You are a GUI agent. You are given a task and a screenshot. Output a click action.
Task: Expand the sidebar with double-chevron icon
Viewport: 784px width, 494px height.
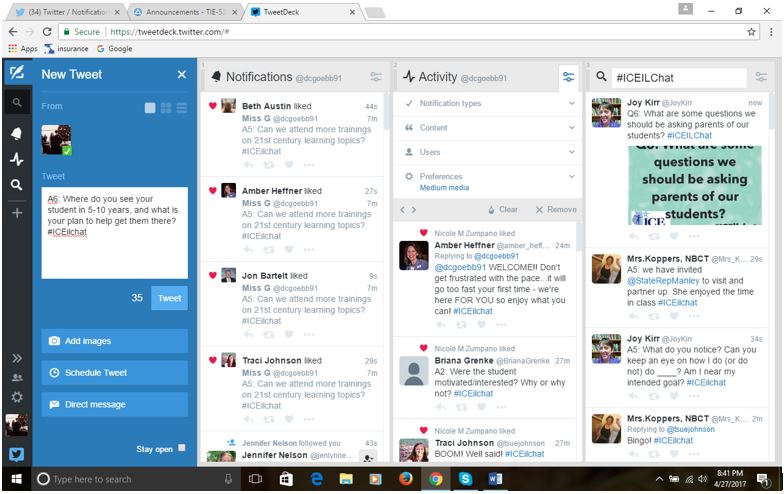click(x=17, y=358)
